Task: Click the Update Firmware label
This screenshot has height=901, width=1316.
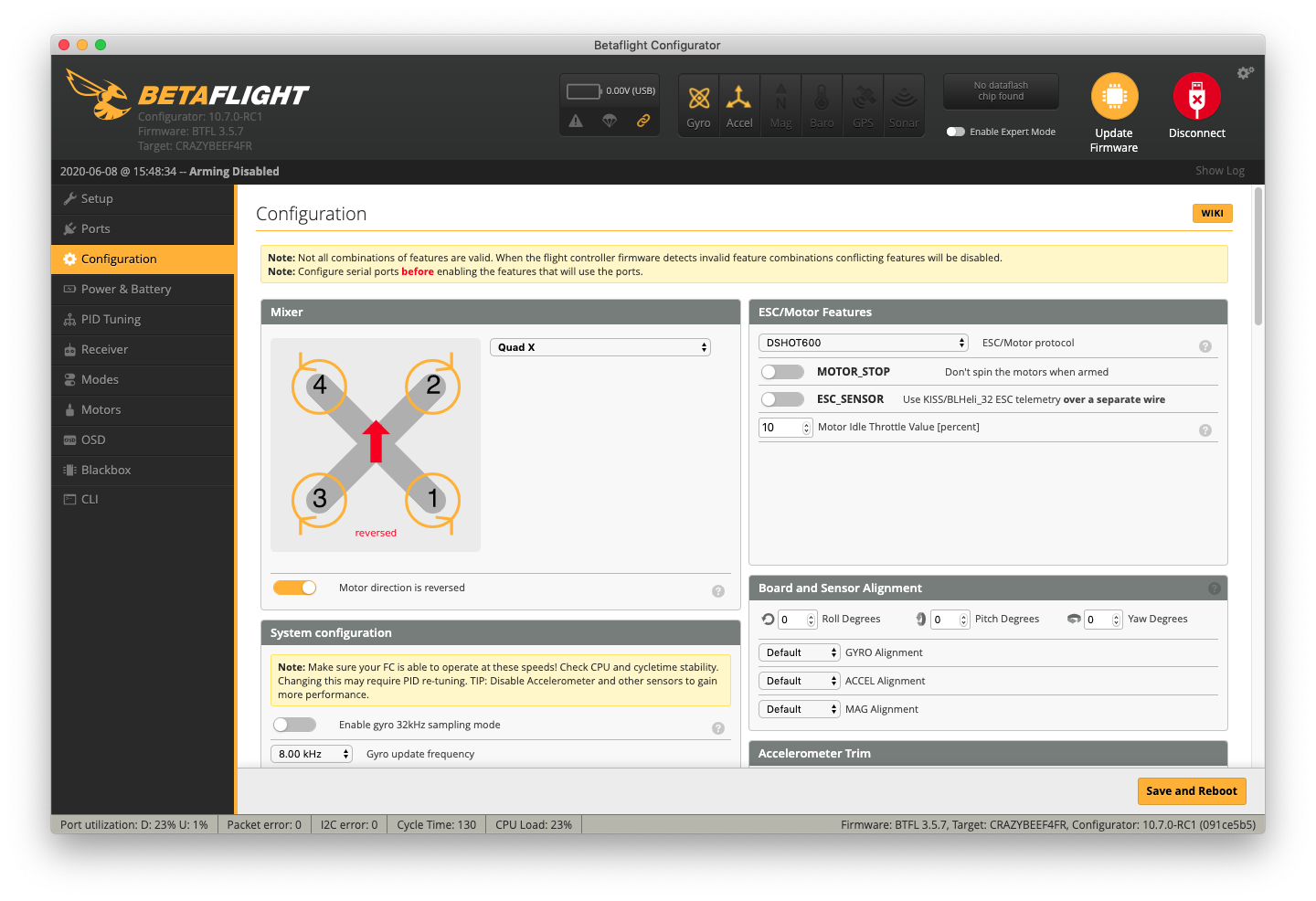Action: point(1114,140)
